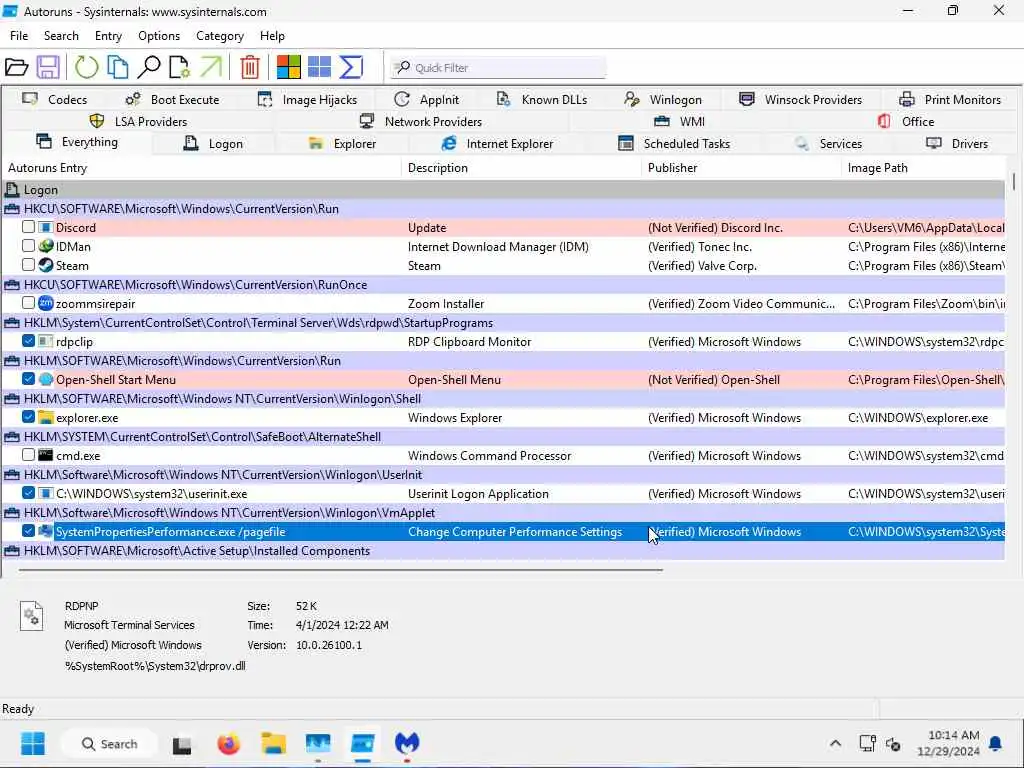Uncheck the explorer.exe entry checkbox
1024x768 pixels.
tap(28, 417)
